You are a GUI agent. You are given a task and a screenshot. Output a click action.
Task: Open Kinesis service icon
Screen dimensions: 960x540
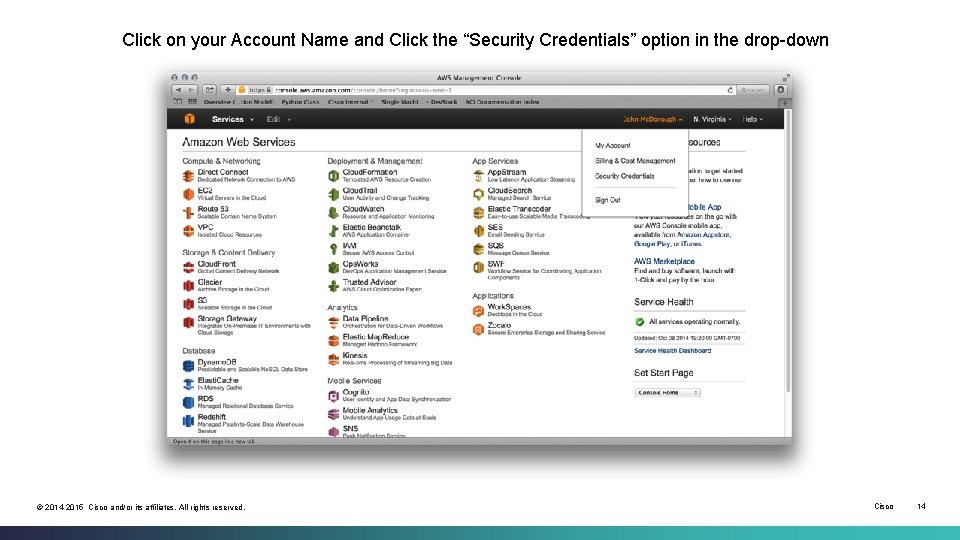(x=334, y=359)
